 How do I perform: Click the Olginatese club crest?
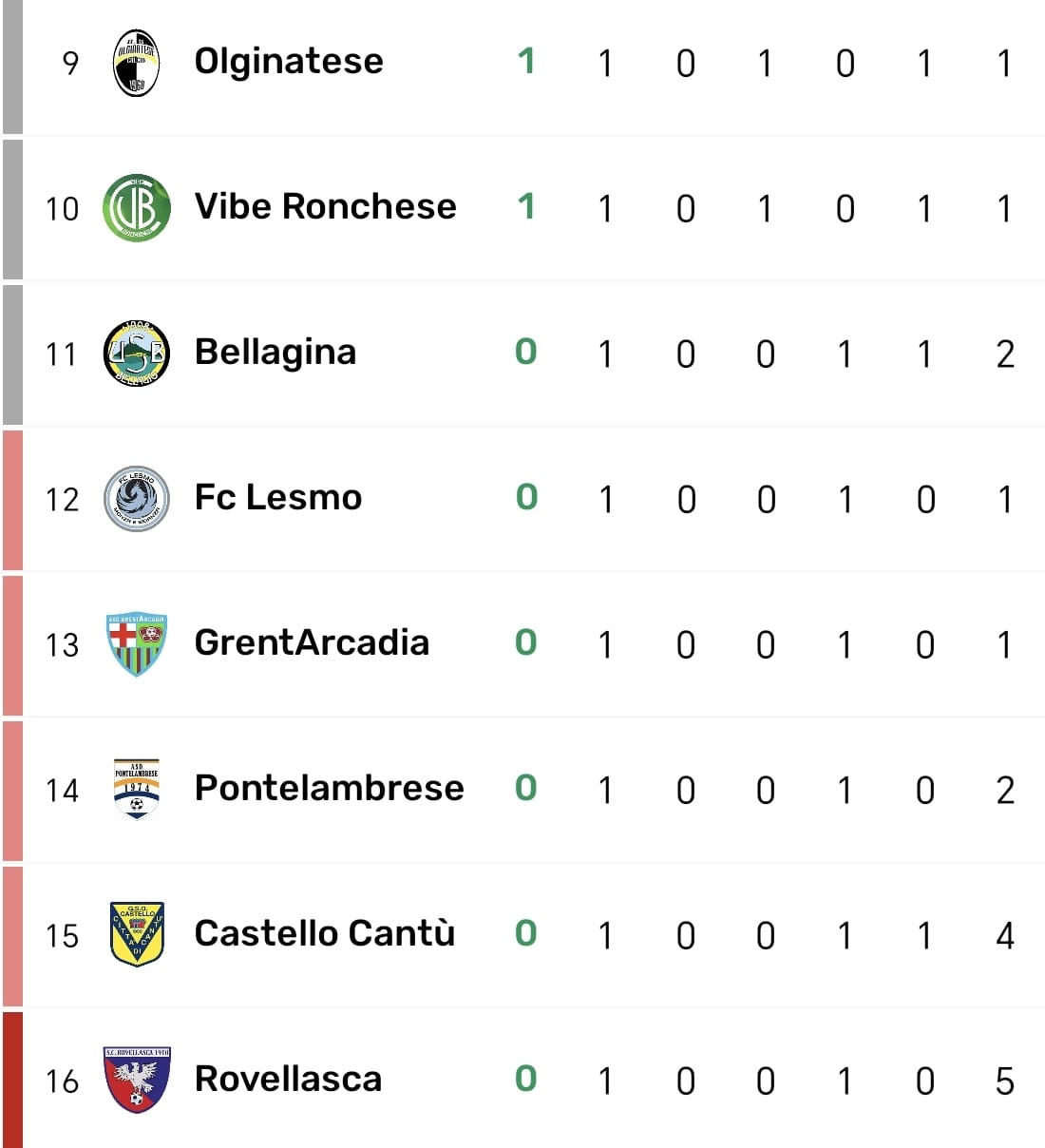coord(136,63)
